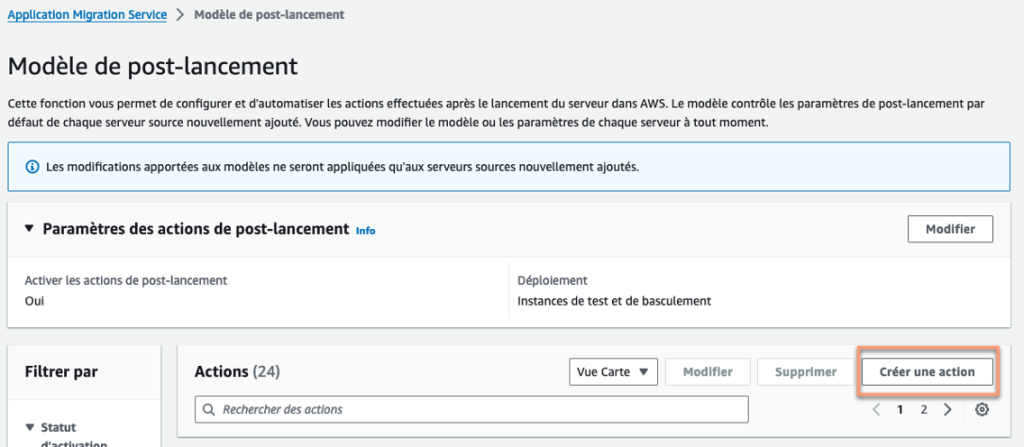Click the Modifier button in Actions toolbar
Image resolution: width=1024 pixels, height=447 pixels.
pos(707,372)
